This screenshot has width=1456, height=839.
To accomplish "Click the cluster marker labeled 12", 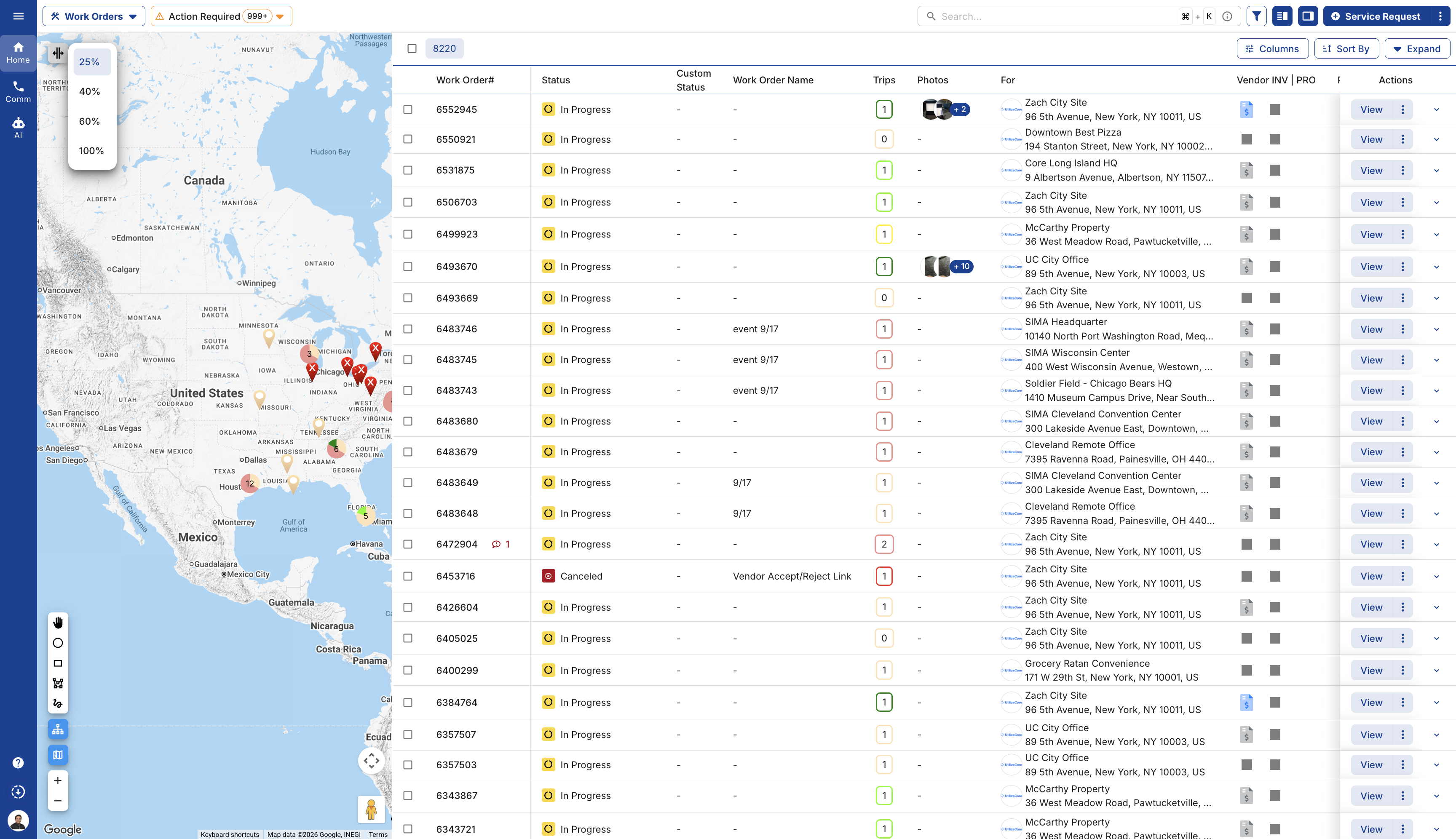I will pos(249,484).
